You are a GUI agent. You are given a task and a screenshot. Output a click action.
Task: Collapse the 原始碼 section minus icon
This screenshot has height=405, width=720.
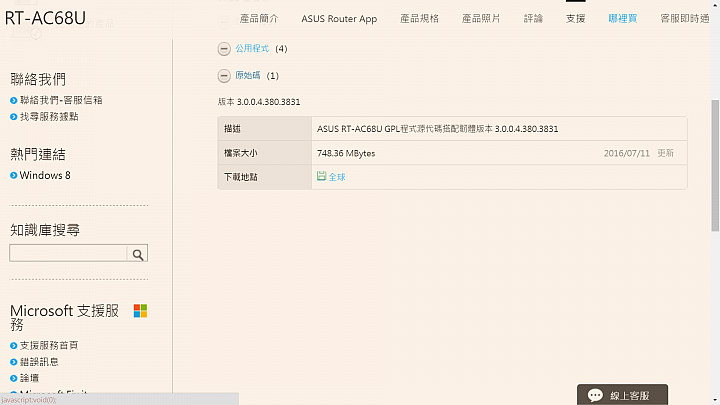(224, 76)
